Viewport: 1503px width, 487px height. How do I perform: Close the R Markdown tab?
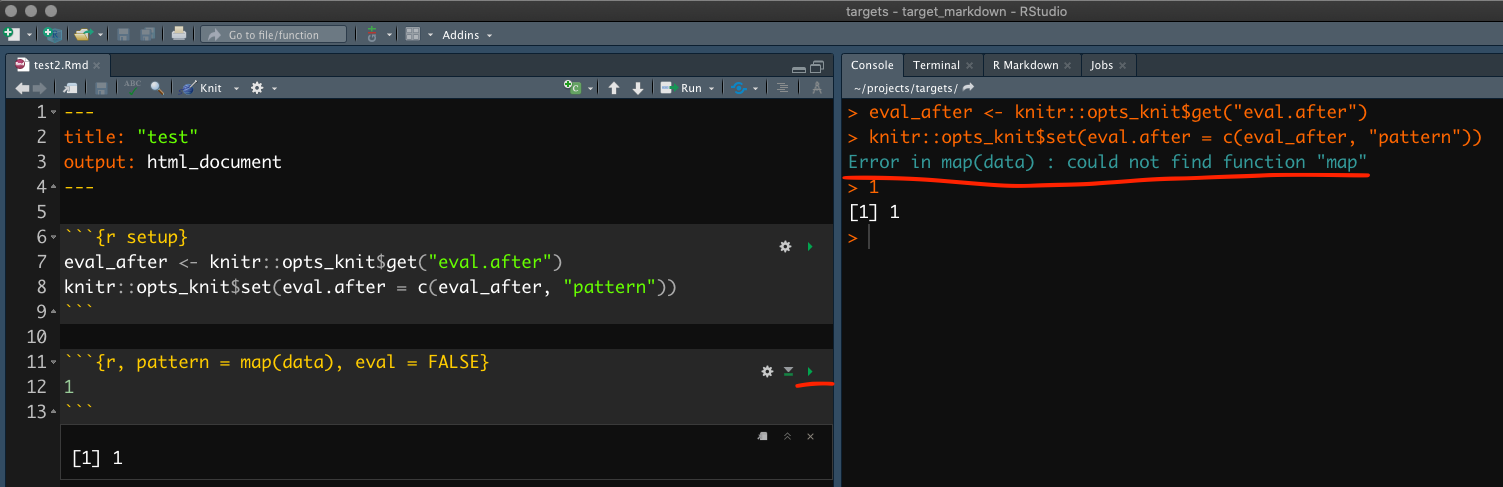pos(1068,66)
